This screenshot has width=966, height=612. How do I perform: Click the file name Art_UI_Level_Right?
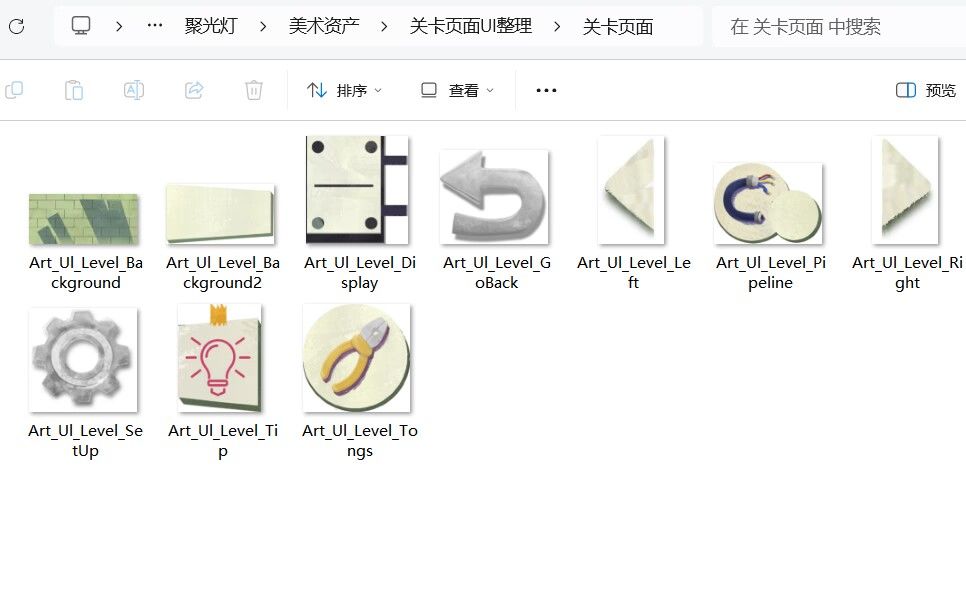tap(907, 272)
